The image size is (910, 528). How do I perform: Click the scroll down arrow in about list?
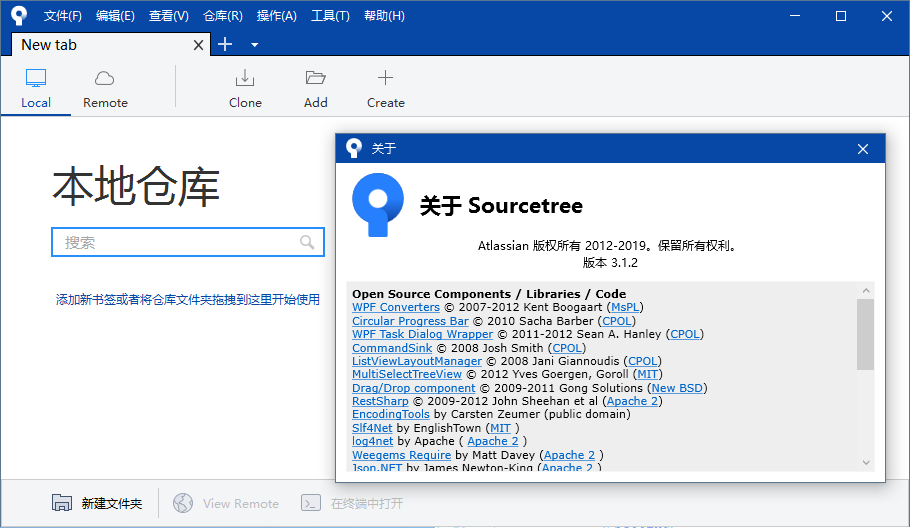click(866, 462)
